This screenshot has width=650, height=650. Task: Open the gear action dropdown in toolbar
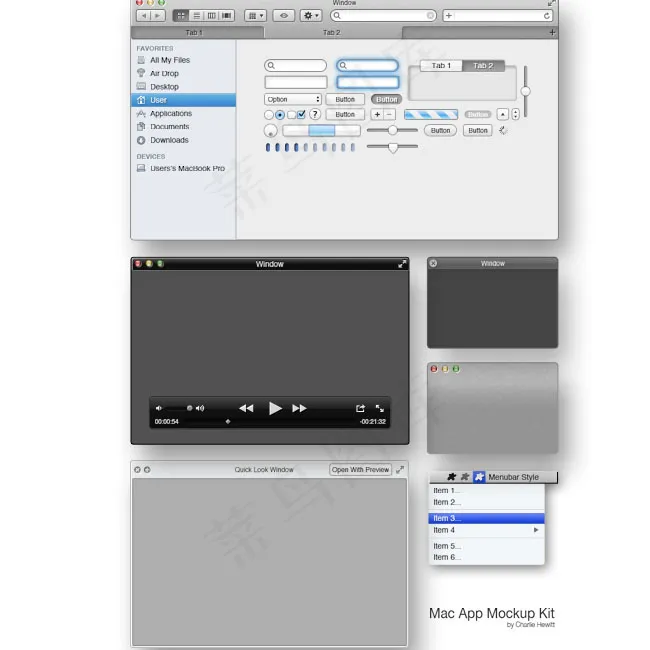(311, 16)
